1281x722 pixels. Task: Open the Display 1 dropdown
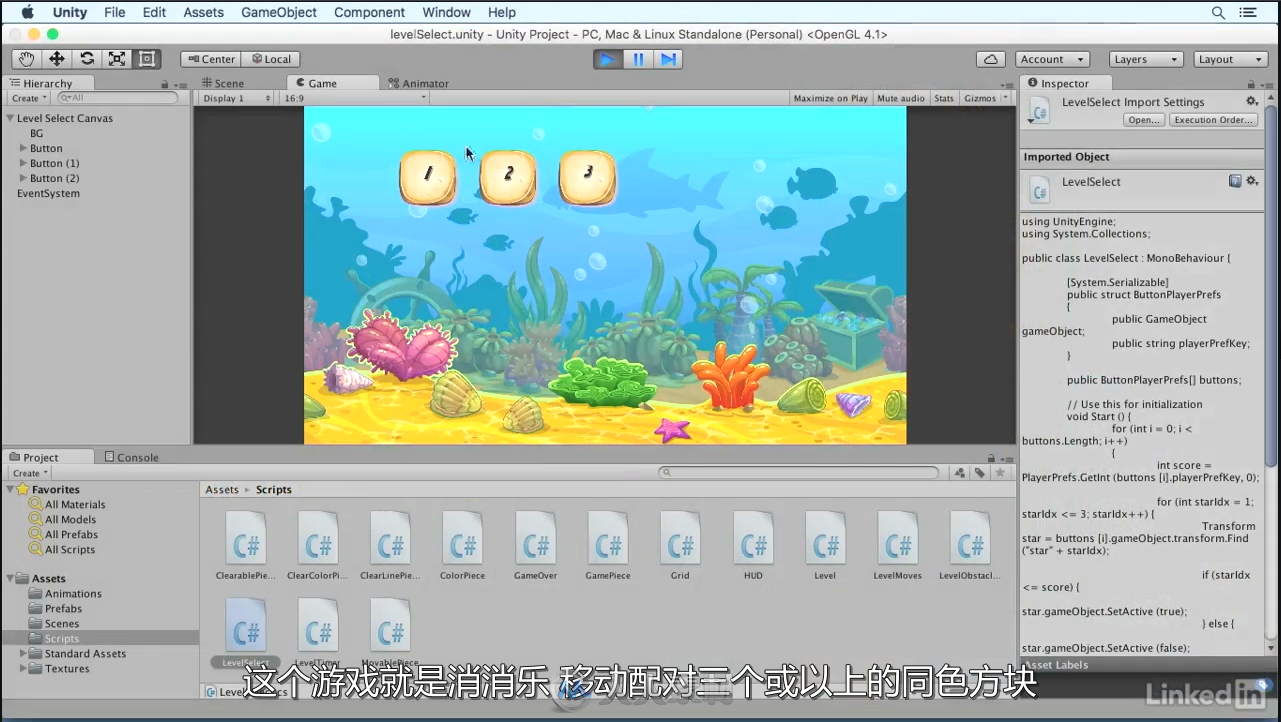tap(235, 98)
